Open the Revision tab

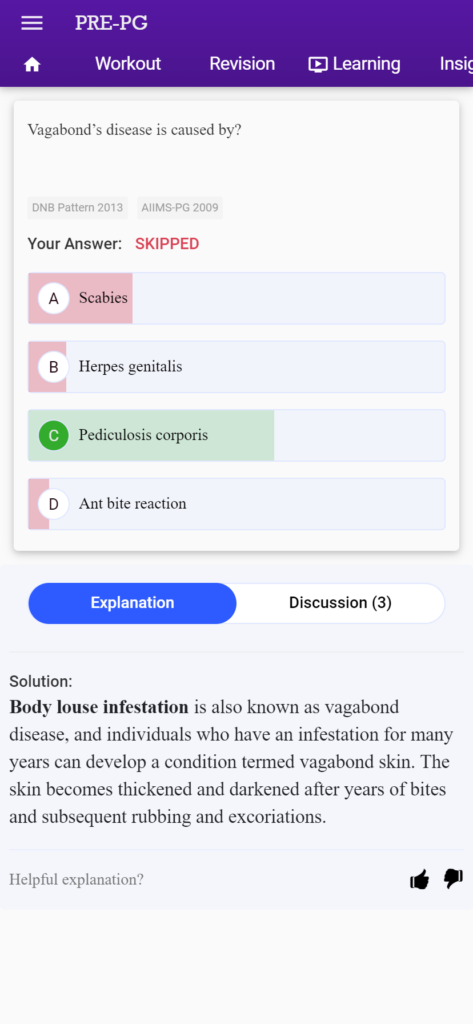pyautogui.click(x=242, y=64)
